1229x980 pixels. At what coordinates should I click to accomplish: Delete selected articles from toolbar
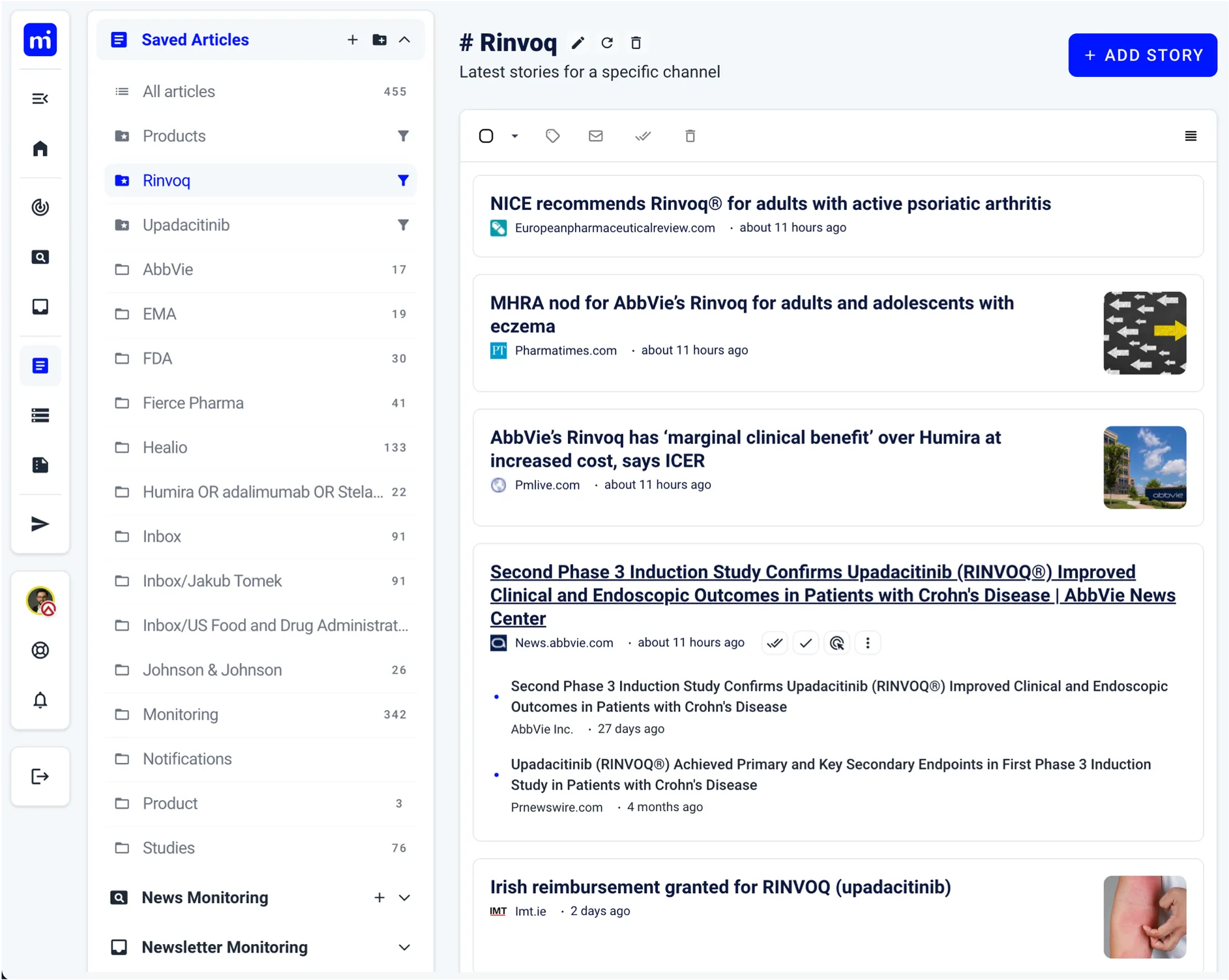click(x=690, y=136)
